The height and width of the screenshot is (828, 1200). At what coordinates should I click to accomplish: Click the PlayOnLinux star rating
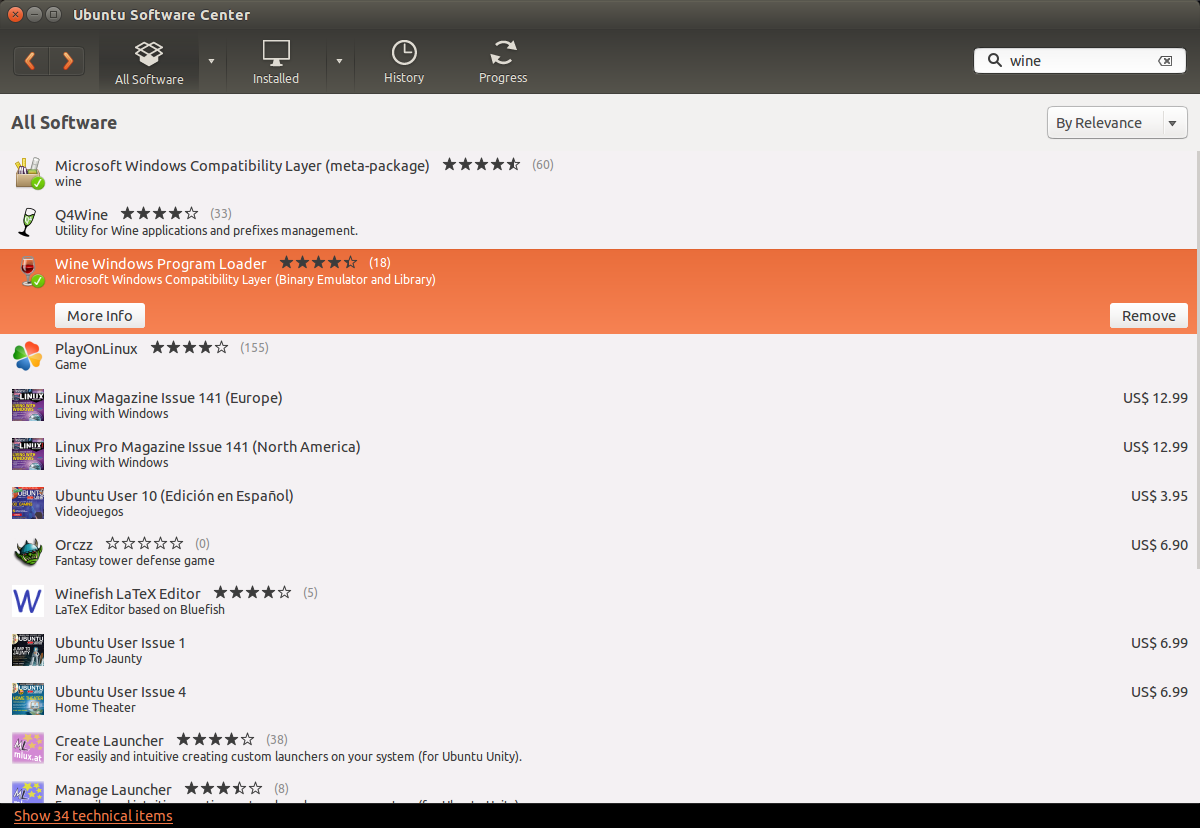tap(189, 347)
